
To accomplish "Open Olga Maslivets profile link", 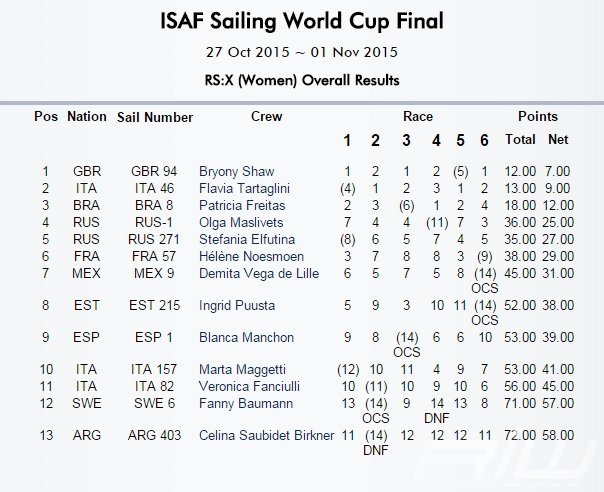I will point(241,222).
